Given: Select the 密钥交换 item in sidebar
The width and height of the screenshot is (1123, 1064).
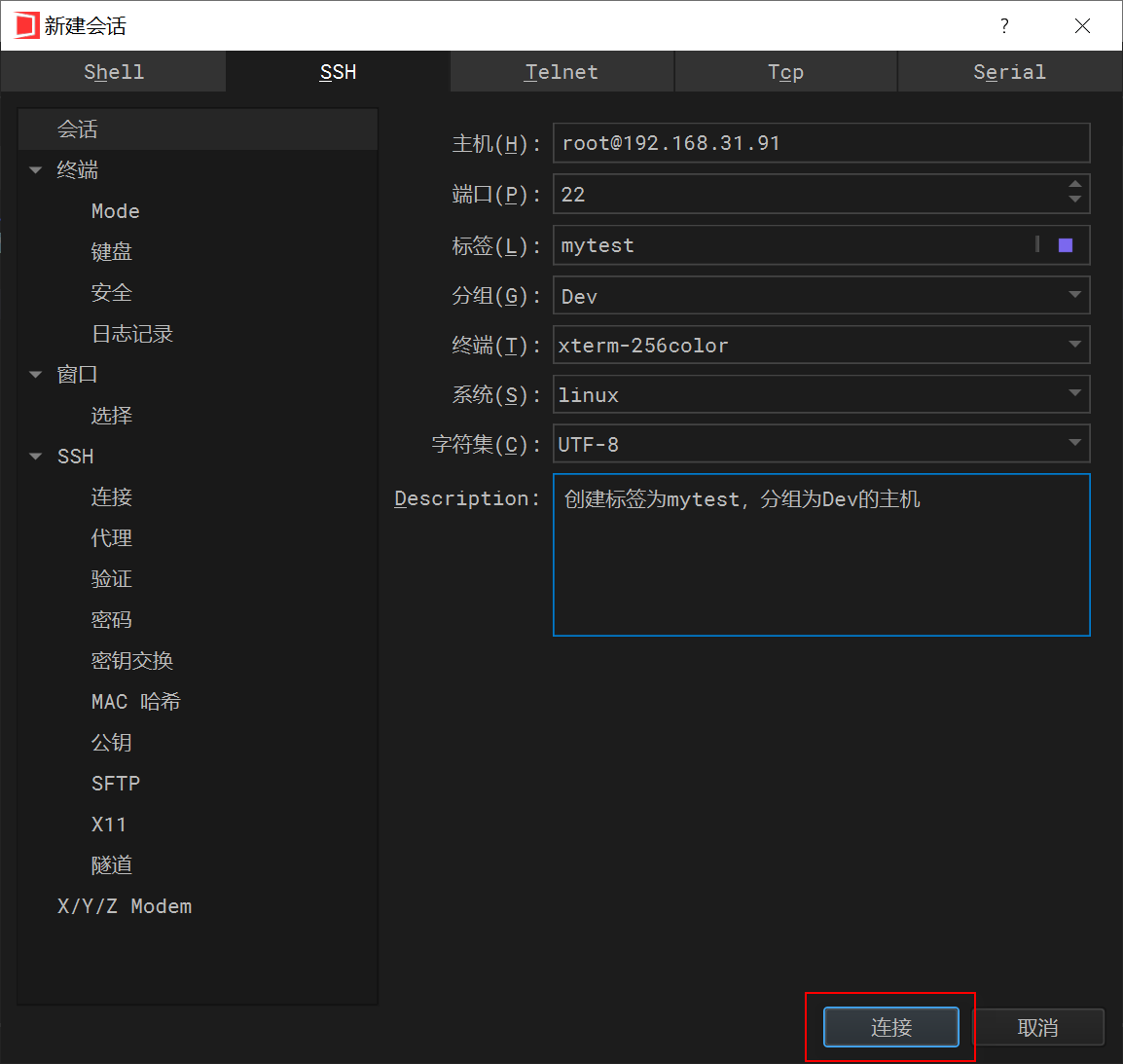Looking at the screenshot, I should click(131, 660).
